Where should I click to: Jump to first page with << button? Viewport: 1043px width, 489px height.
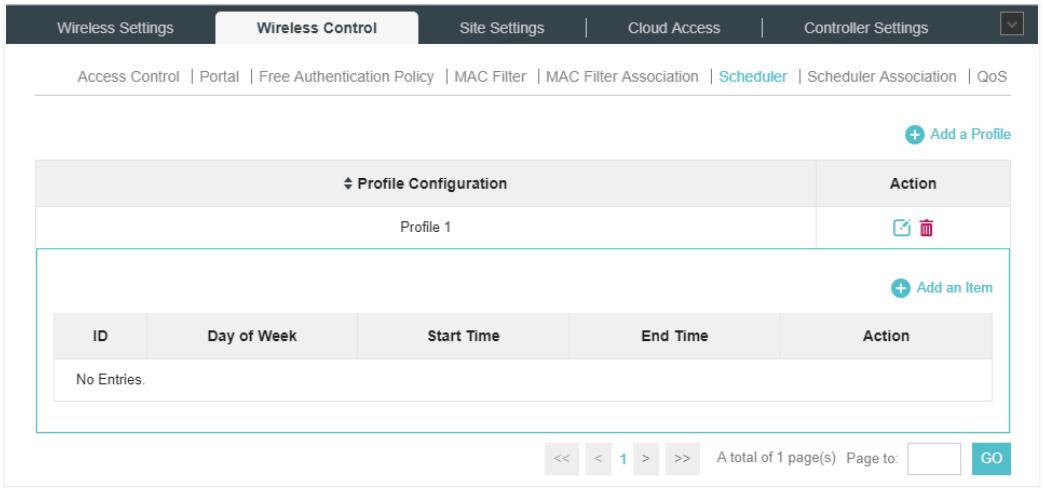(562, 459)
